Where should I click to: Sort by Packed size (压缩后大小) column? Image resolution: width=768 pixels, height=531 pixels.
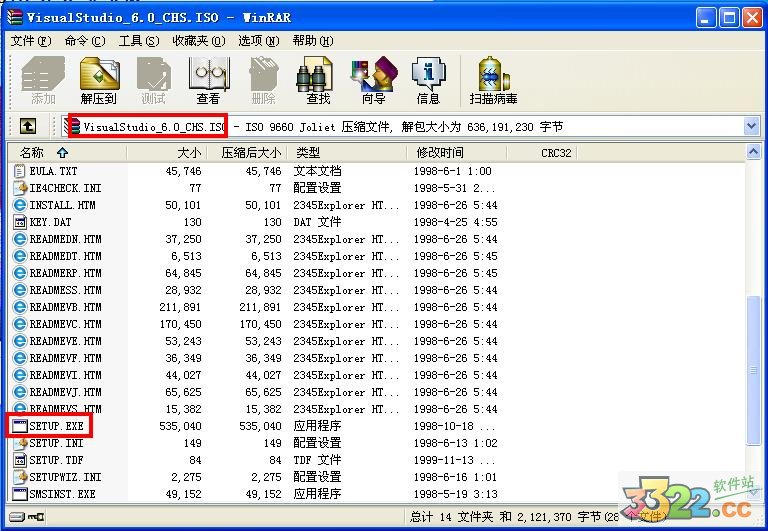point(247,153)
